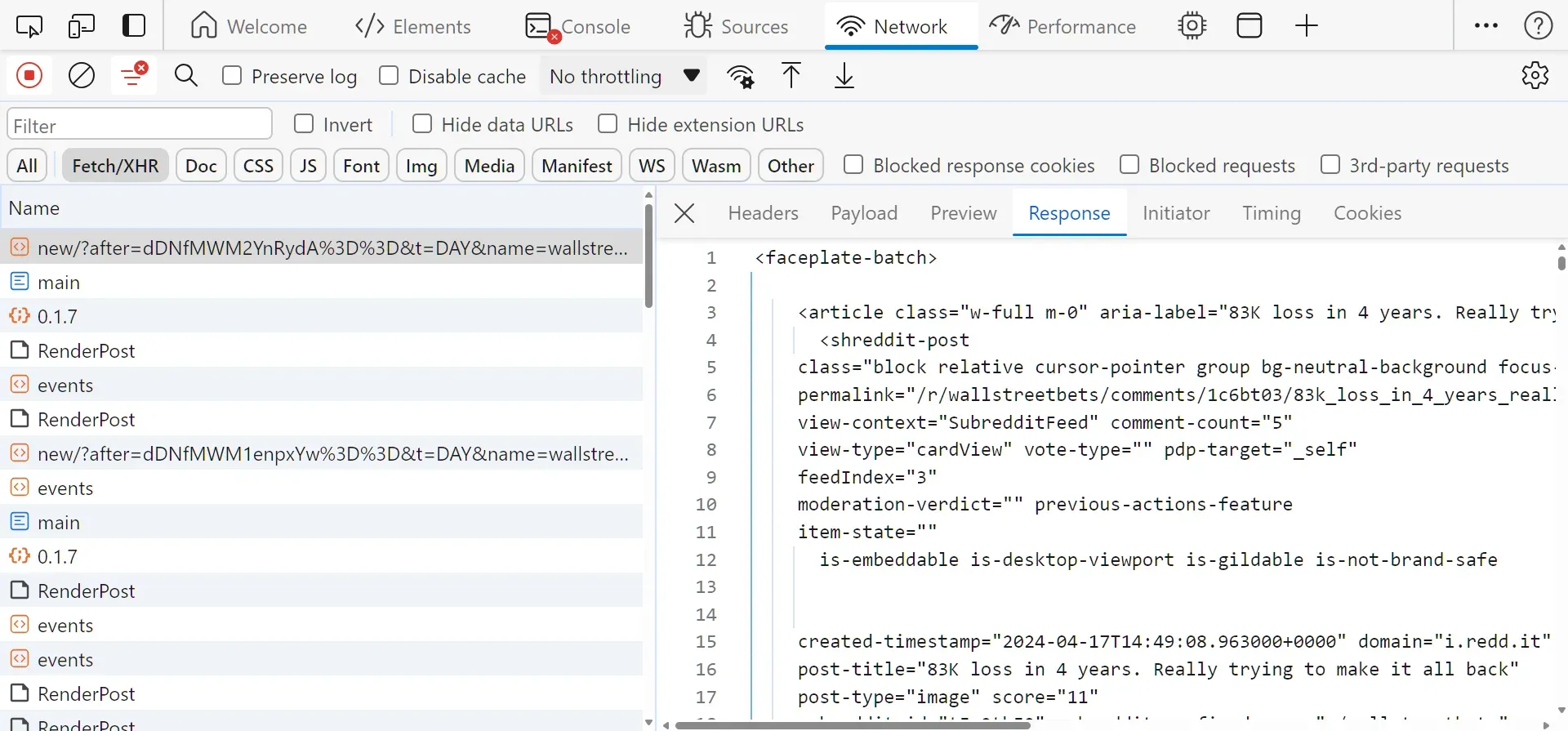Click the Name column header
The image size is (1568, 731).
[x=322, y=208]
